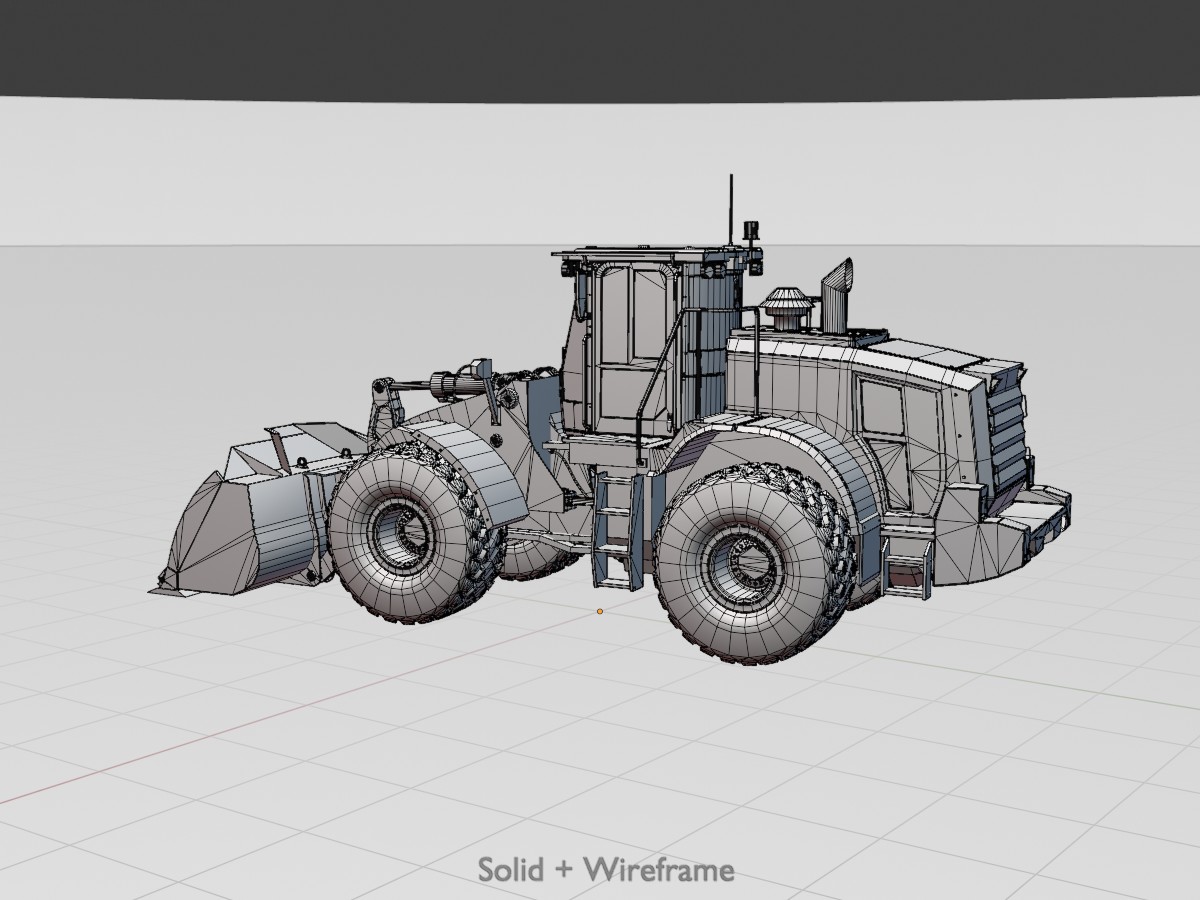Select the exhaust pipe stack
1200x900 pixels.
[835, 293]
